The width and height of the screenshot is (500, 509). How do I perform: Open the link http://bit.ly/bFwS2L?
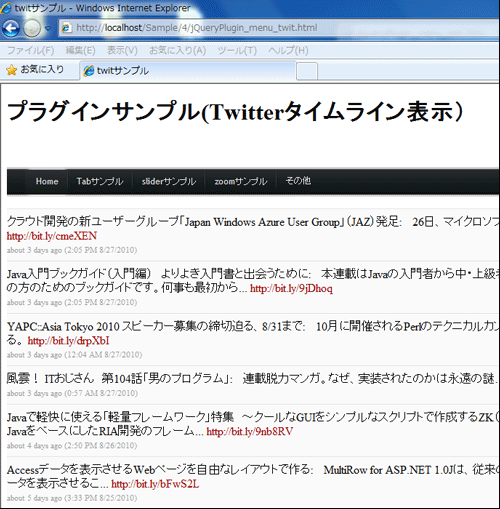point(155,484)
